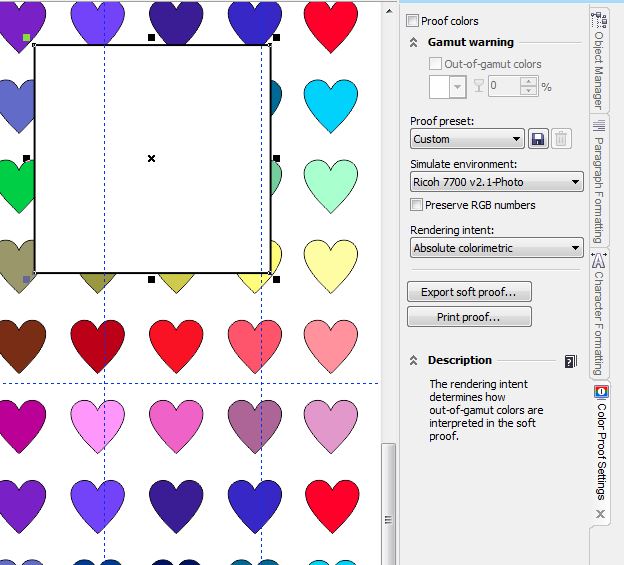Image resolution: width=624 pixels, height=565 pixels.
Task: Close the docker with the X icon
Action: (x=601, y=514)
